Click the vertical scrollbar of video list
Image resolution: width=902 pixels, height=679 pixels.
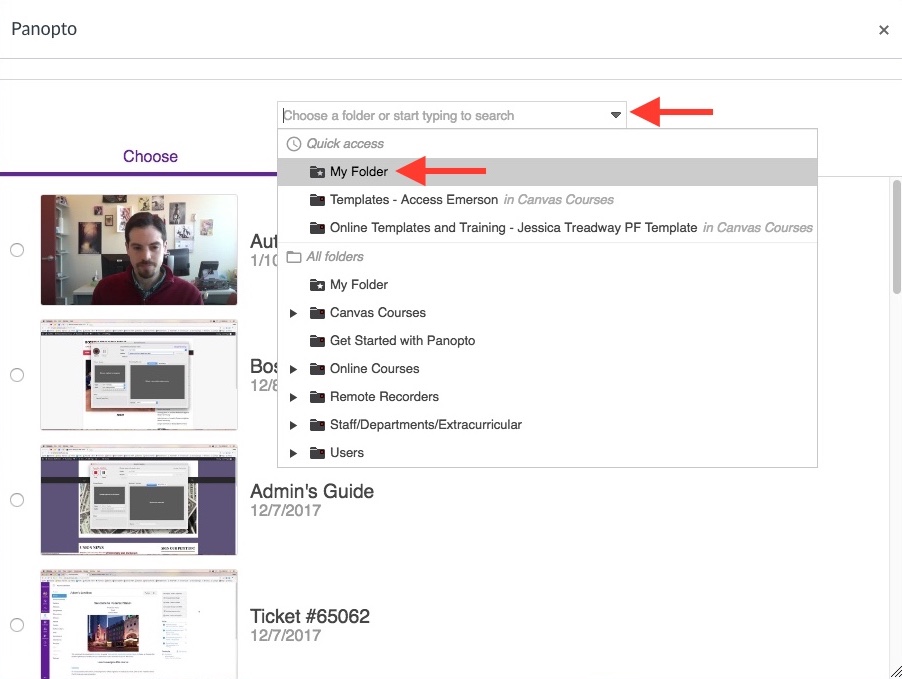[896, 237]
